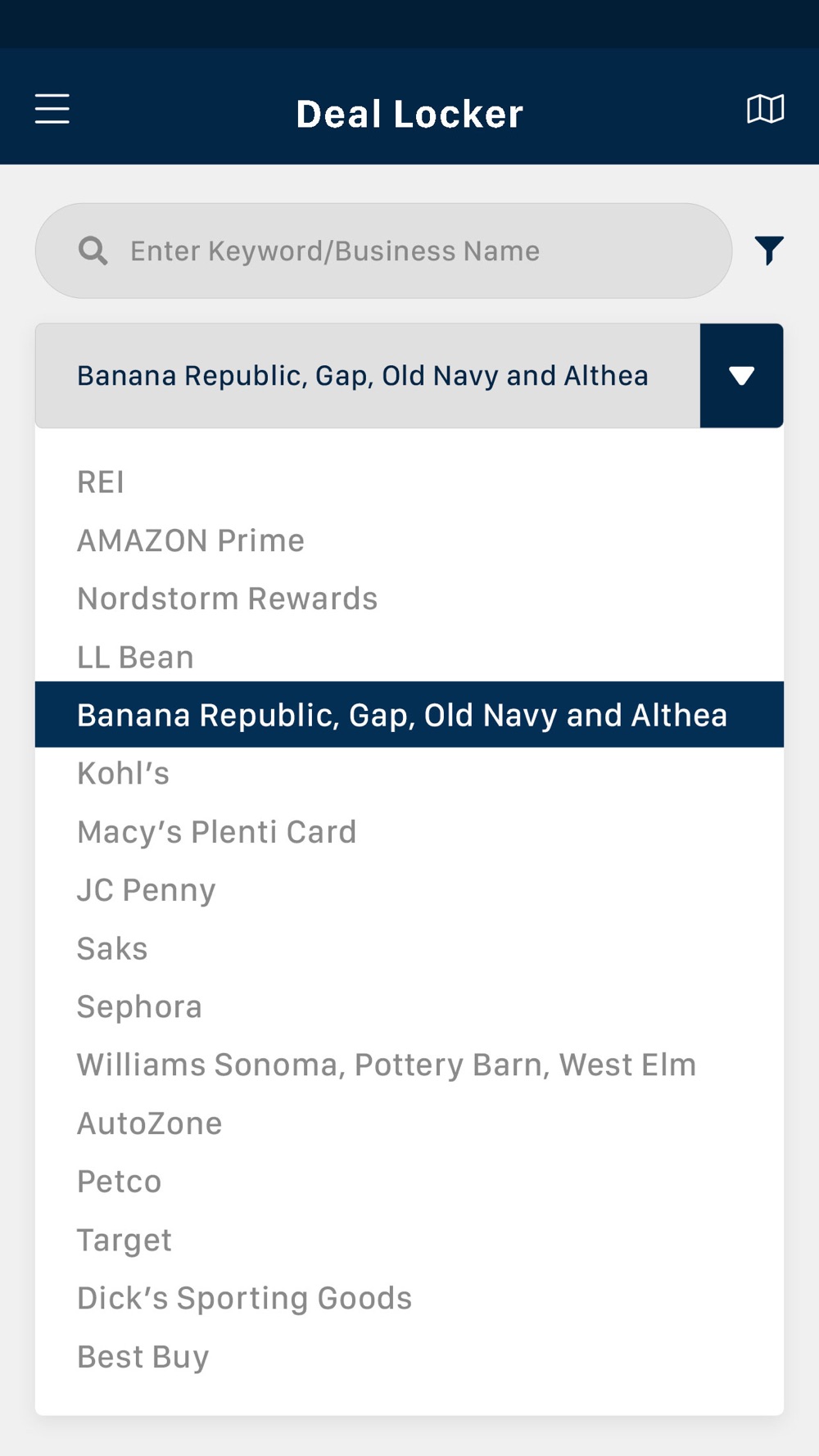Pick JC Penny option
The image size is (819, 1456).
click(409, 890)
